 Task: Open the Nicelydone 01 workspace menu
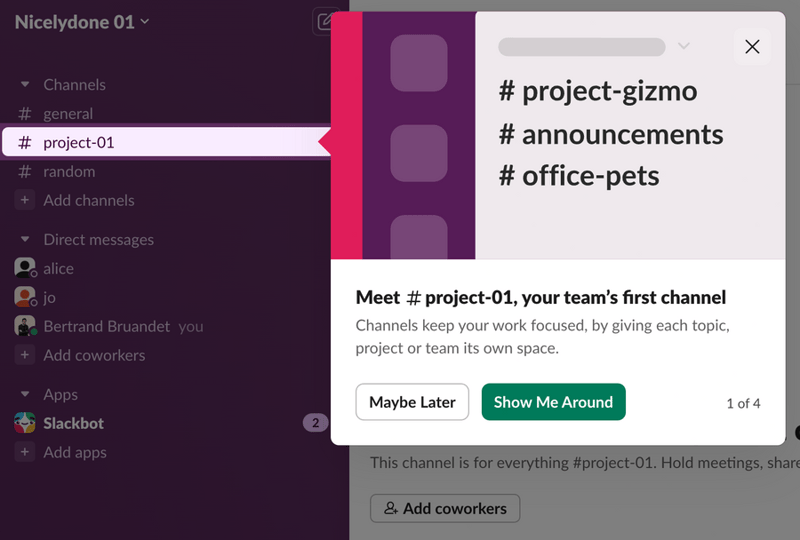coord(82,22)
